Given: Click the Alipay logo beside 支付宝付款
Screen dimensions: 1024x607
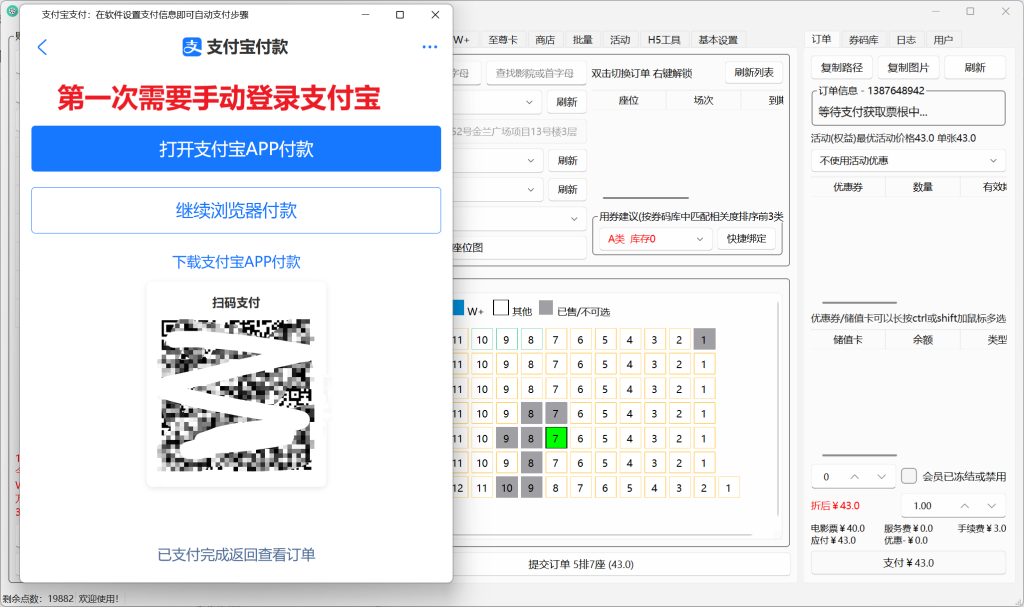Looking at the screenshot, I should pyautogui.click(x=191, y=47).
